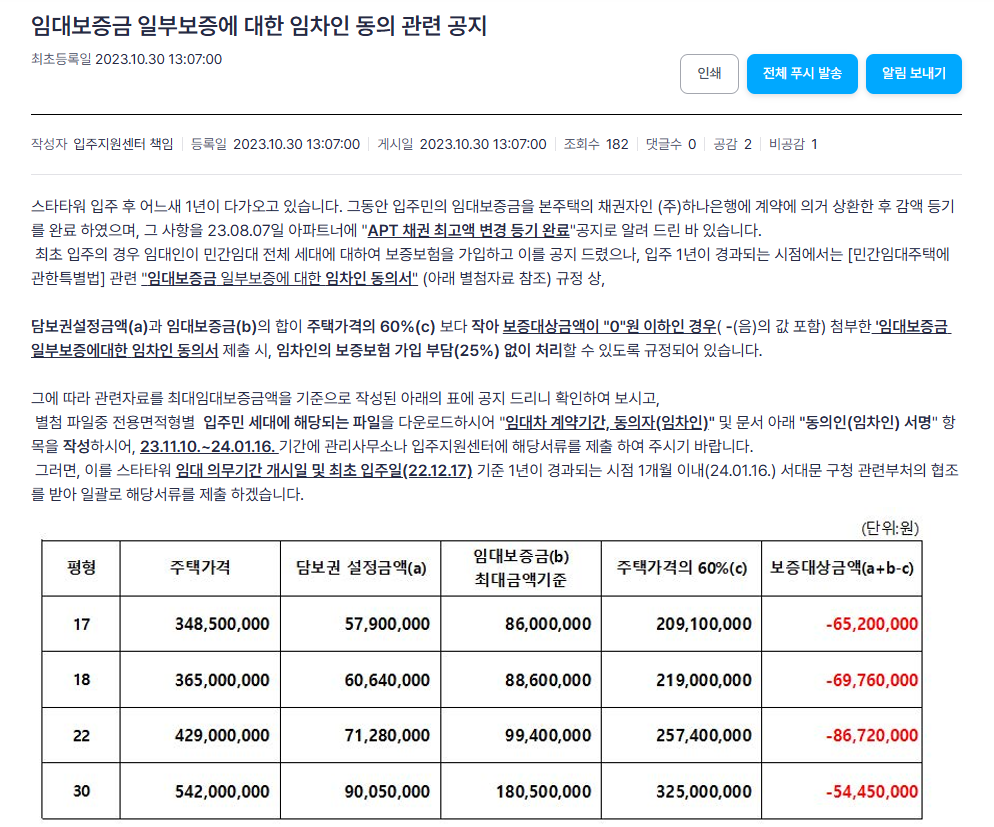Click table header 담보권 설정금액(a)
The width and height of the screenshot is (994, 827).
[361, 568]
